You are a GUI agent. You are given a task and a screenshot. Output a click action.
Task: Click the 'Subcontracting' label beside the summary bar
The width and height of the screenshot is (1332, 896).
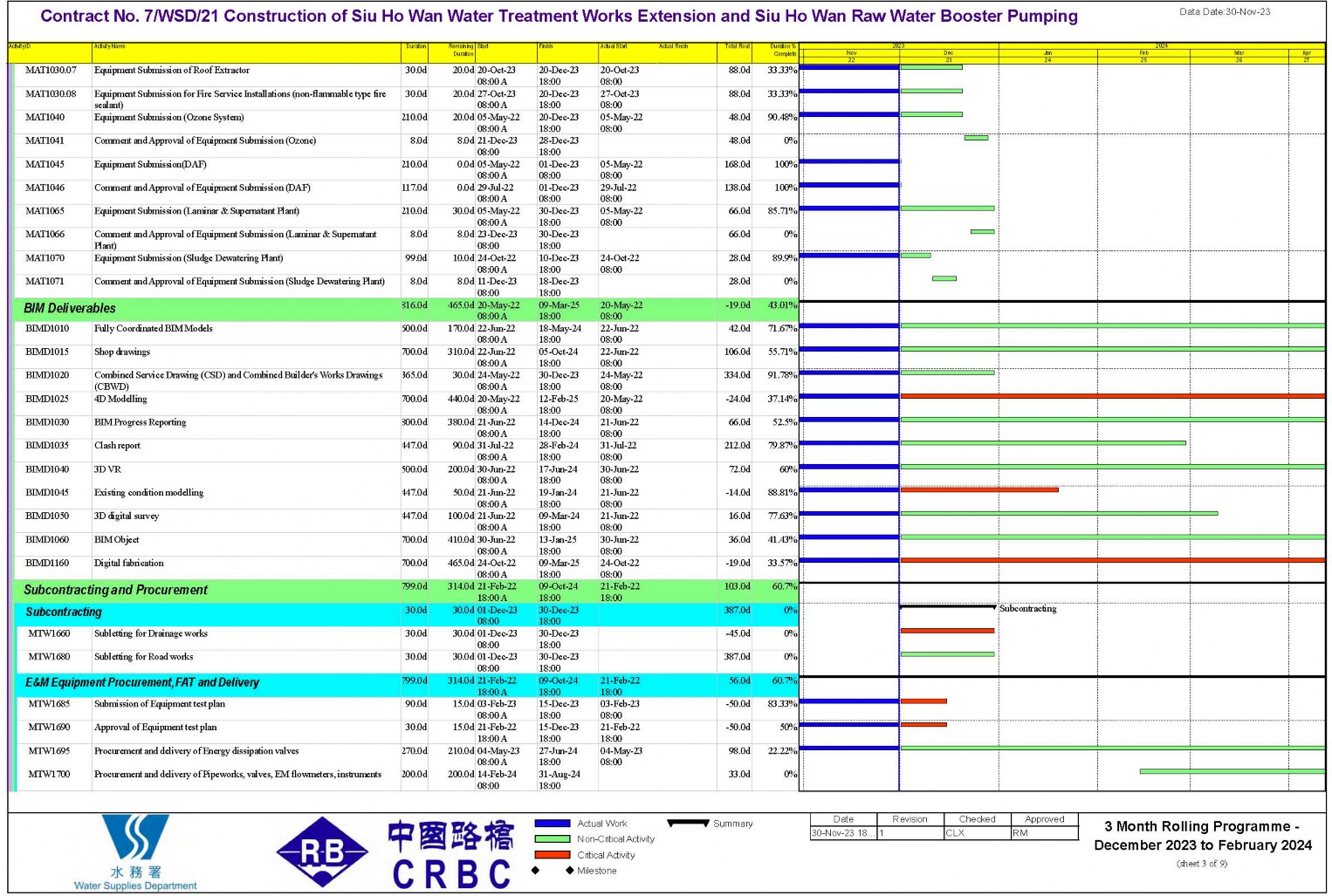coord(1028,609)
